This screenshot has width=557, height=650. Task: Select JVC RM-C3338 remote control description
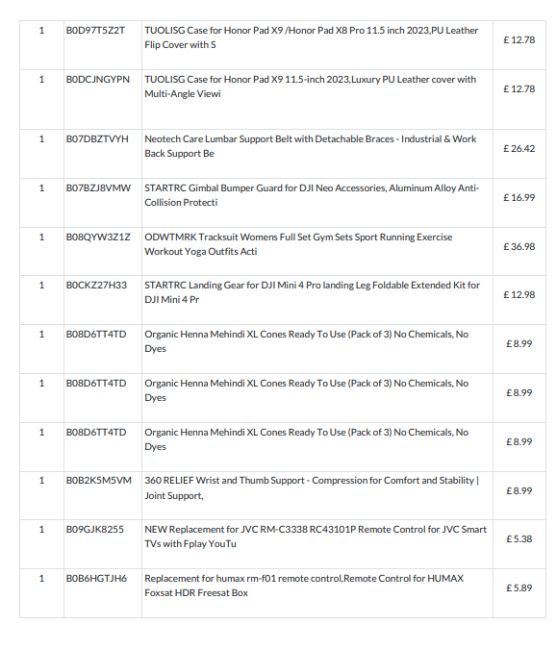[x=315, y=536]
